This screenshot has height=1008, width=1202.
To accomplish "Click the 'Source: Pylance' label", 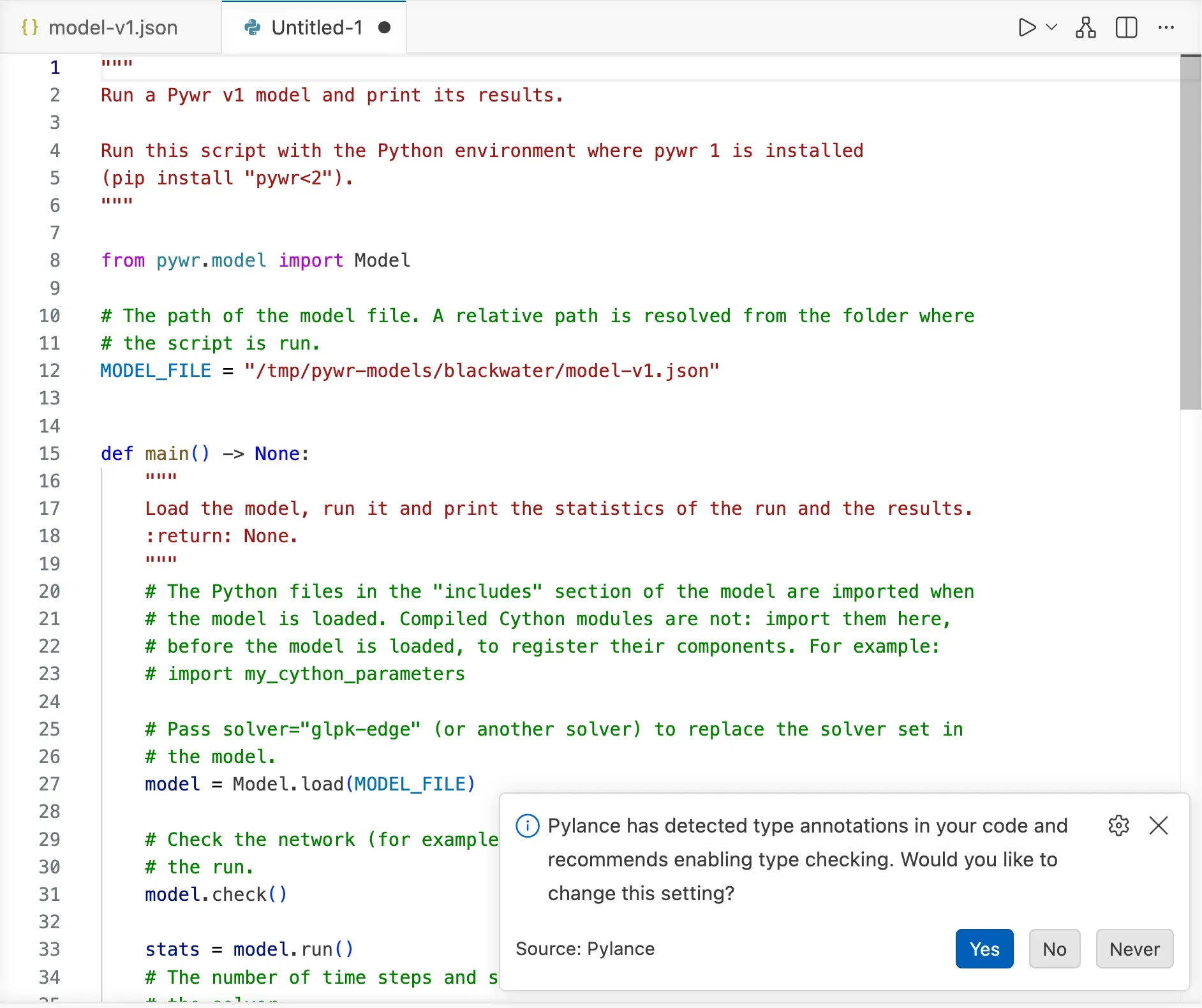I will pos(585,949).
